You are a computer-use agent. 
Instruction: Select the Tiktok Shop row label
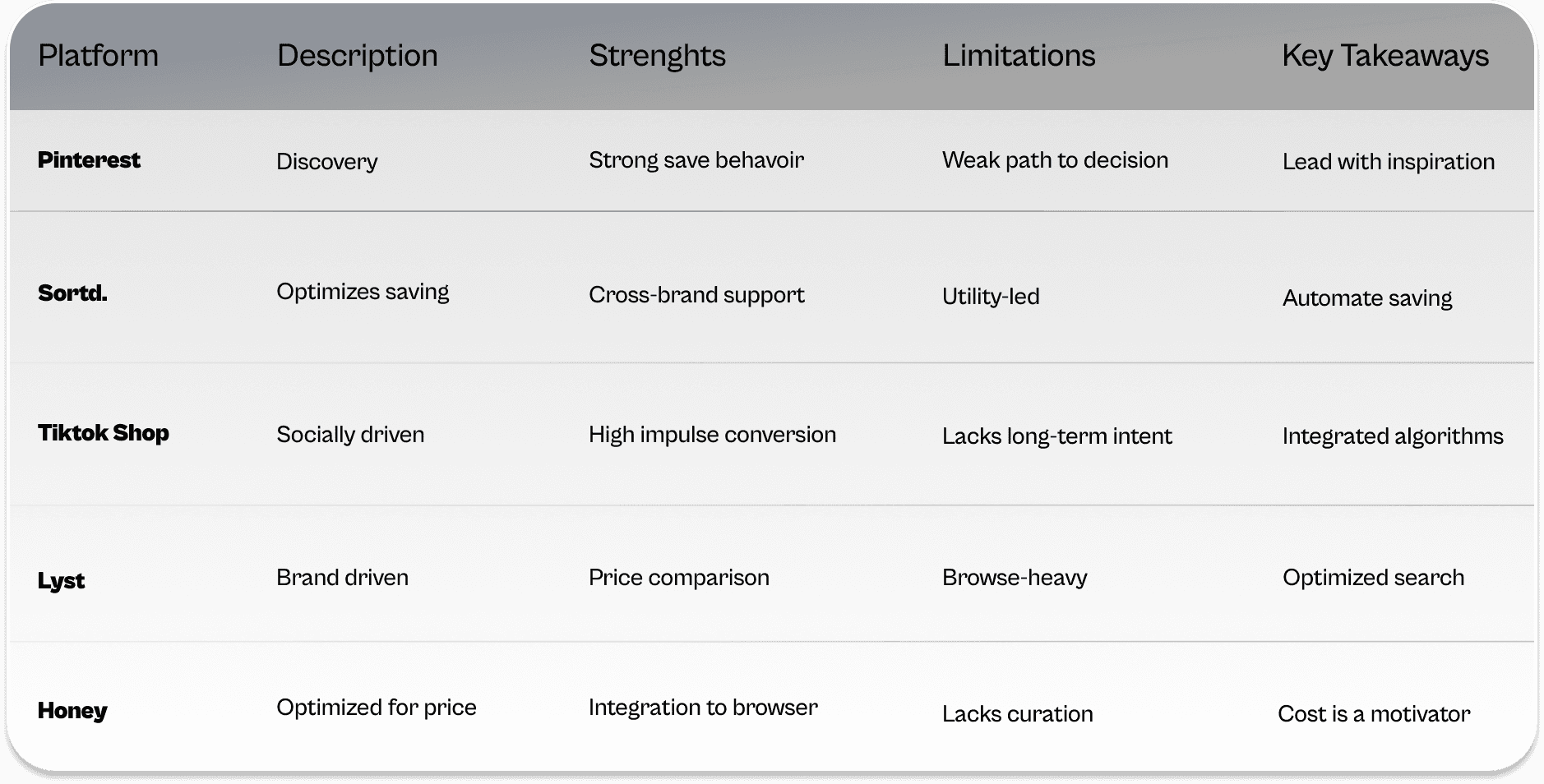[103, 433]
